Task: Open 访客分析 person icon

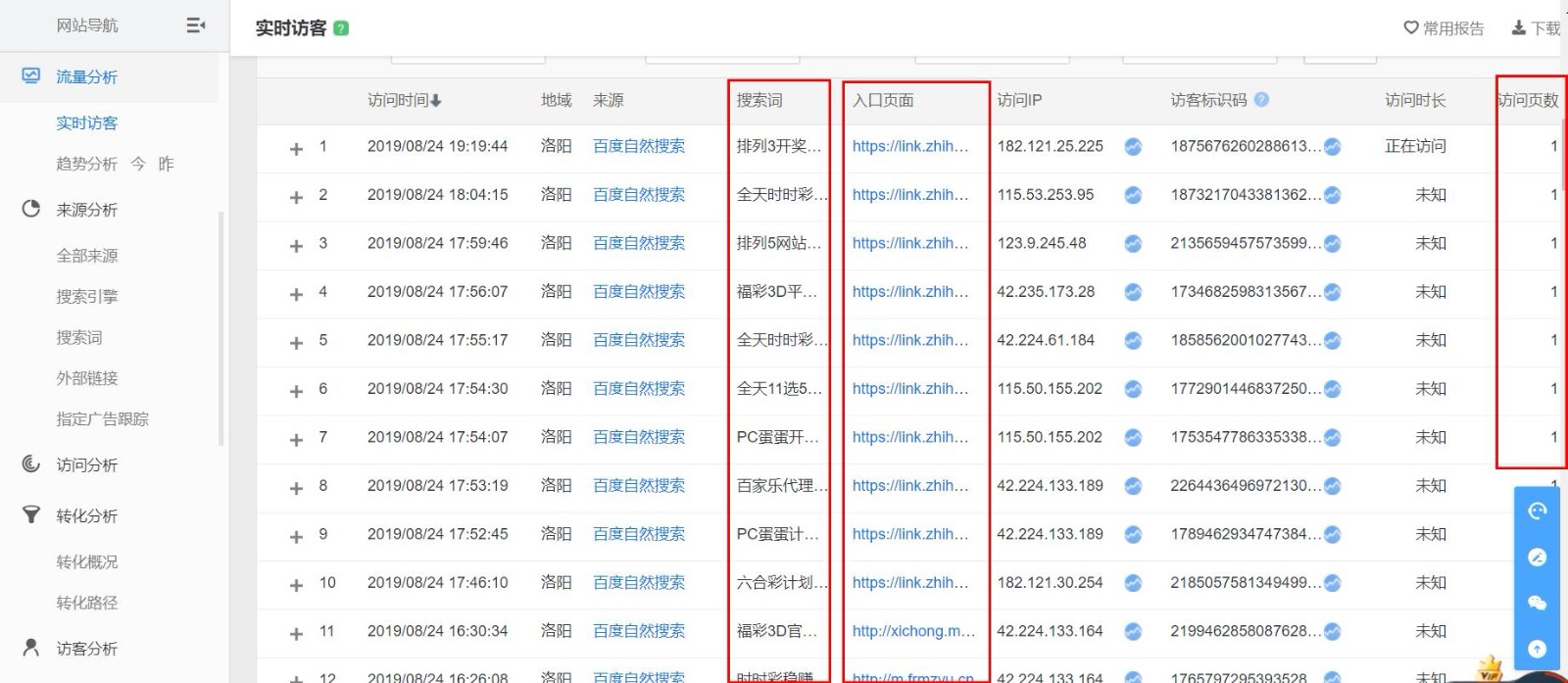Action: click(31, 647)
